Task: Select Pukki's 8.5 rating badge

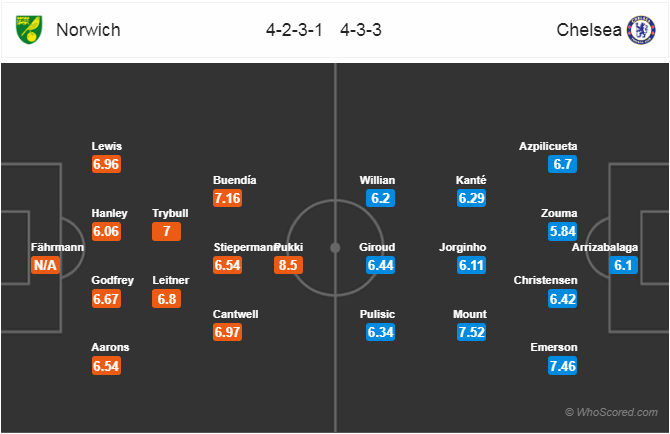Action: point(288,265)
